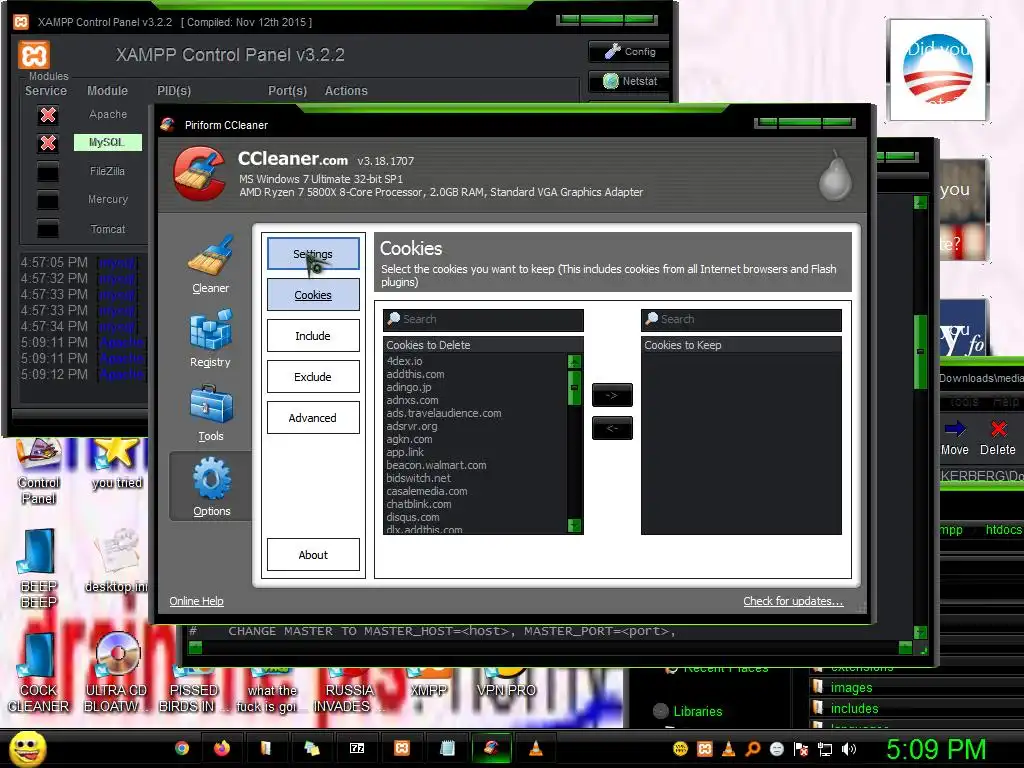Click CCleaner taskbar button
This screenshot has height=768, width=1024.
(492, 748)
